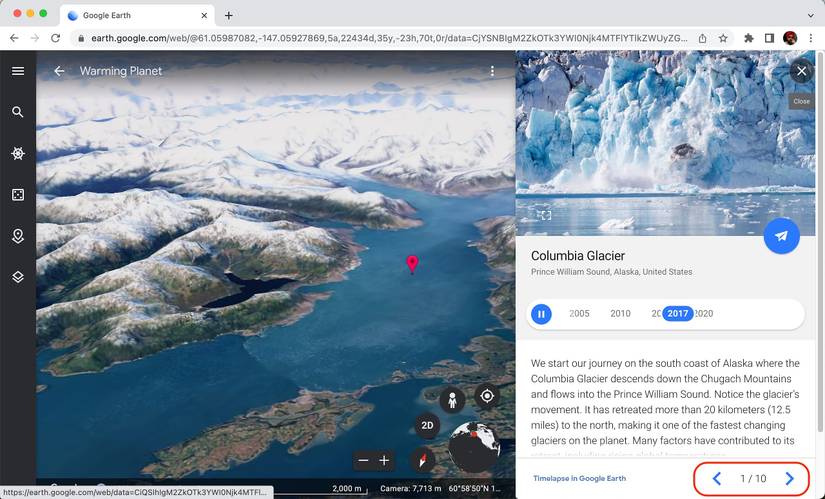Click the 1 / 10 slide counter
The height and width of the screenshot is (499, 825).
click(753, 478)
